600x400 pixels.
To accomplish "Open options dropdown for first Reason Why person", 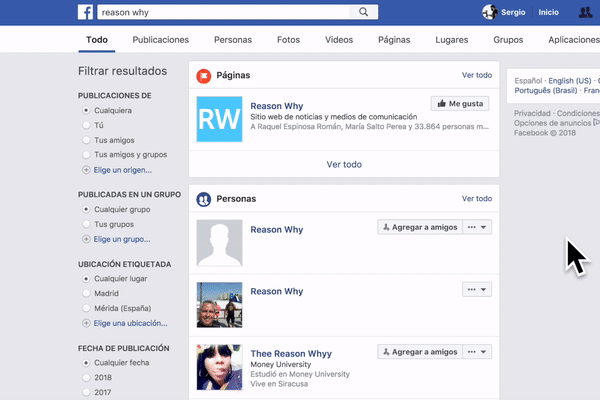I will (477, 227).
